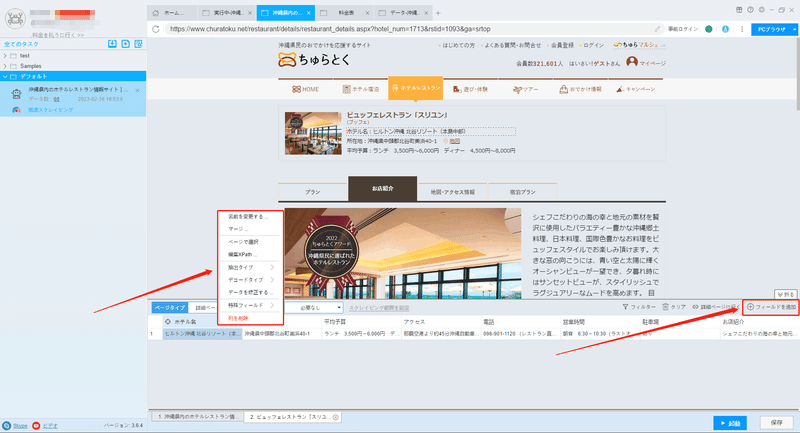This screenshot has height=433, width=800.
Task: Click the red video icon in status bar
Action: tap(36, 425)
